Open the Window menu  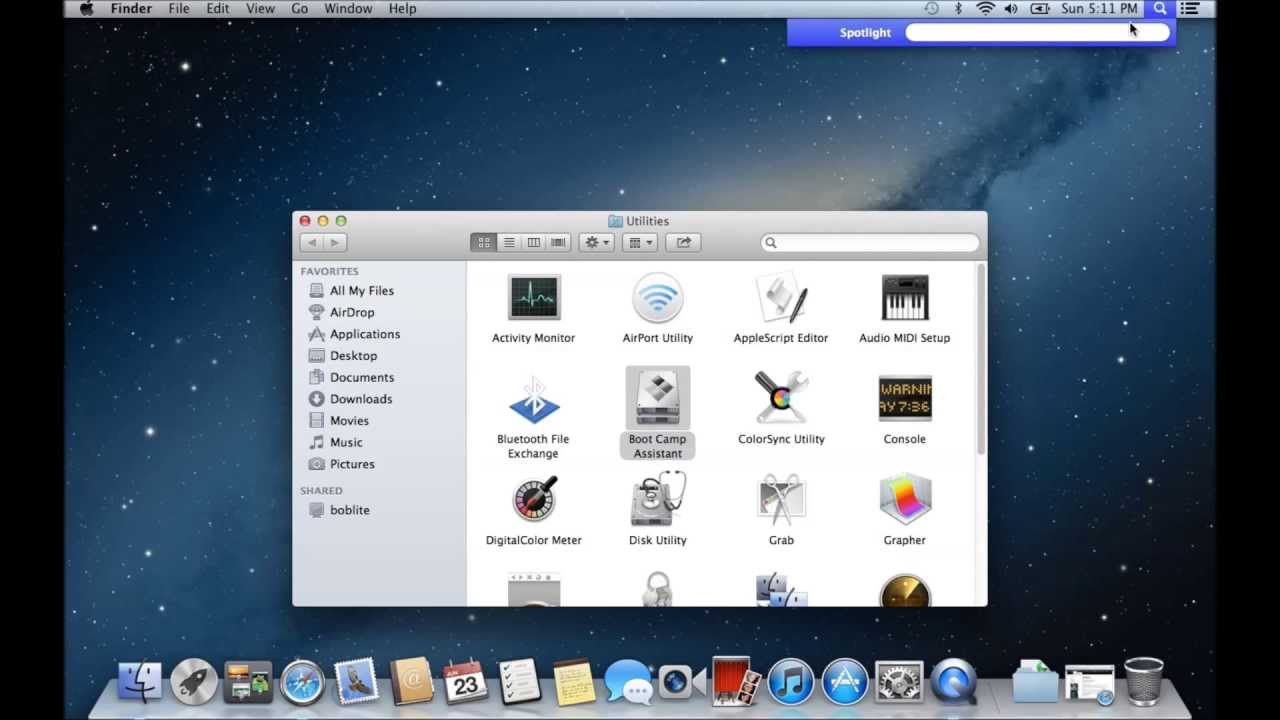coord(348,9)
